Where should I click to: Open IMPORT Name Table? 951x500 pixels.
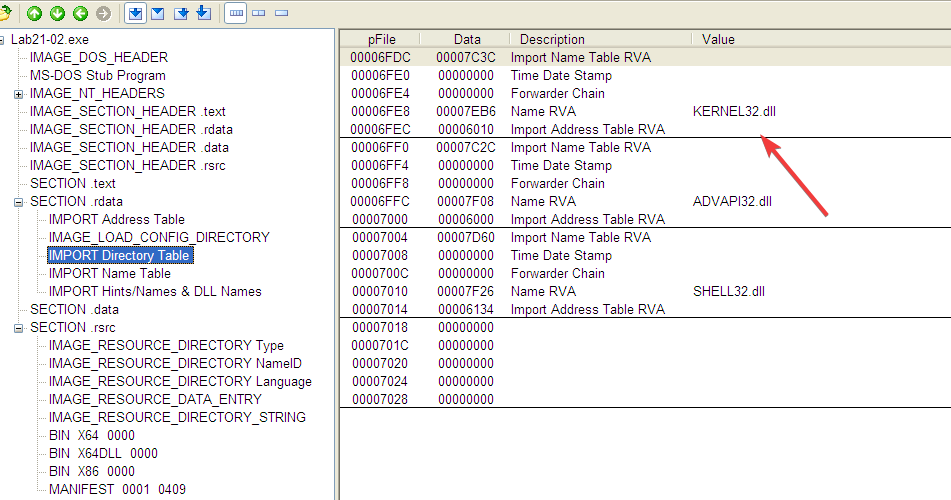coord(110,274)
